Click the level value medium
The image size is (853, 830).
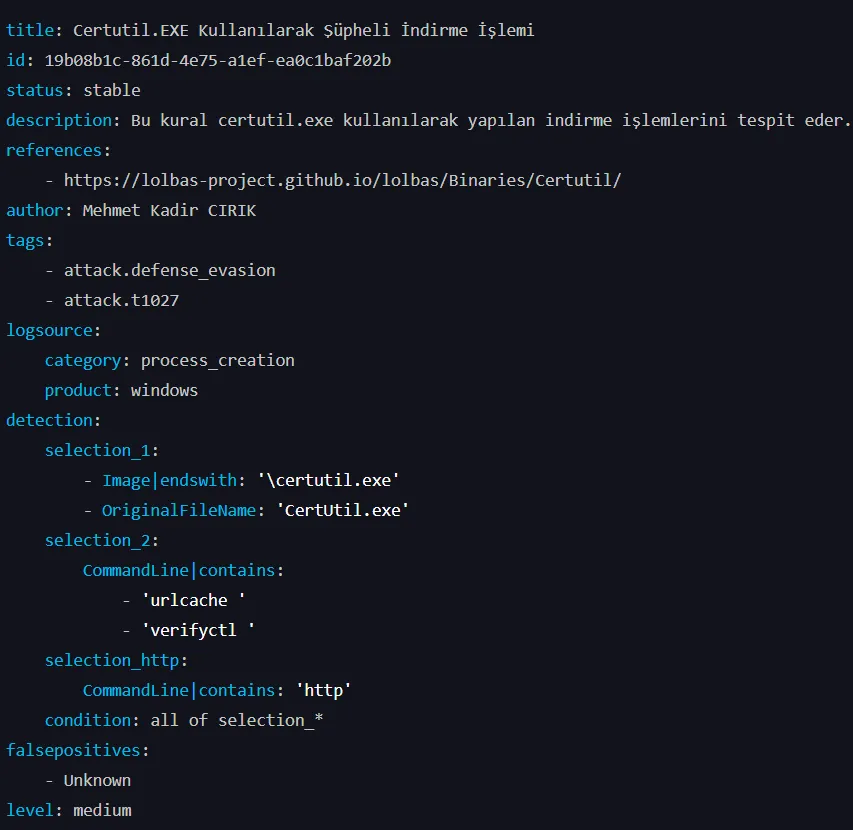pyautogui.click(x=102, y=811)
